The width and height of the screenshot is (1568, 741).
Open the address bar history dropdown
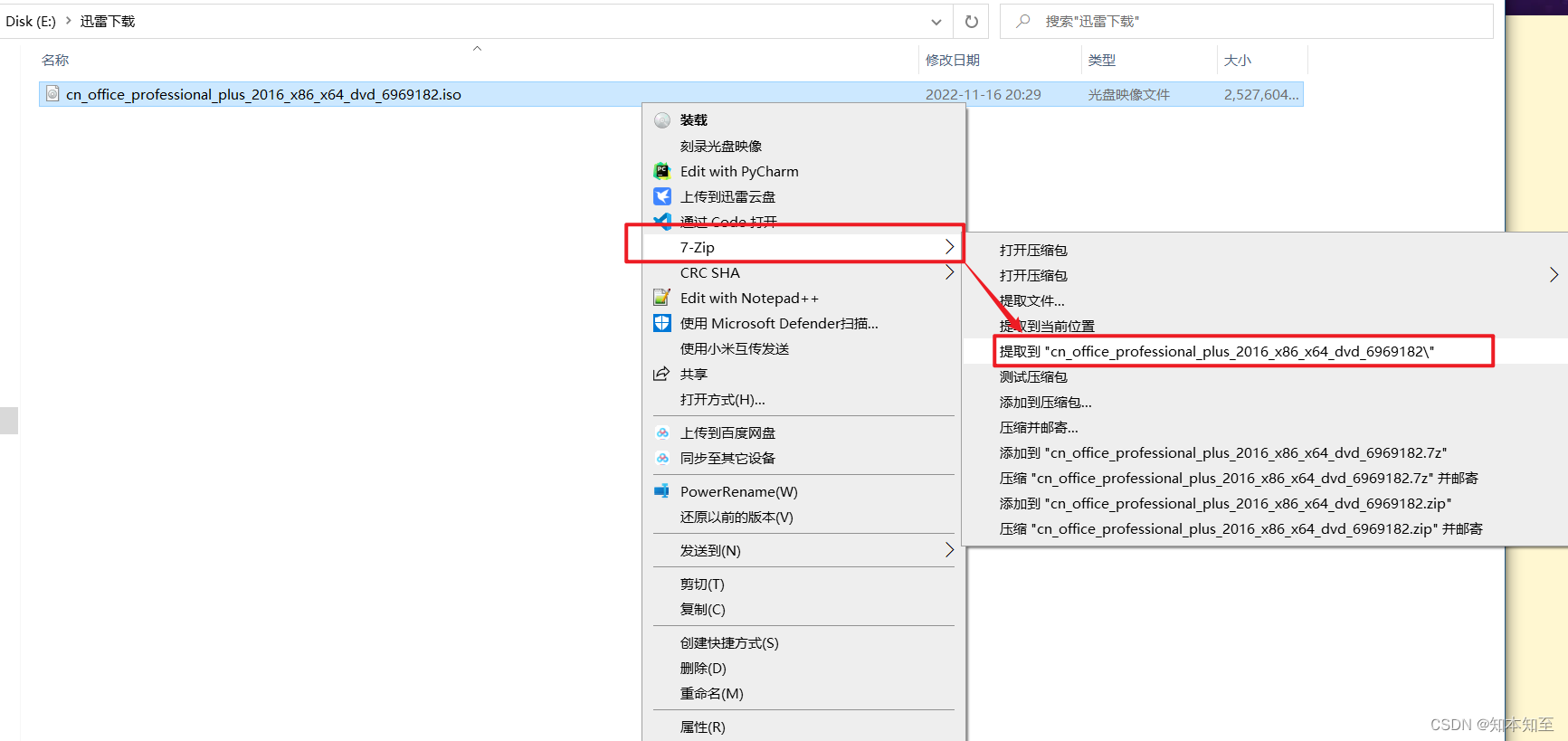tap(936, 21)
